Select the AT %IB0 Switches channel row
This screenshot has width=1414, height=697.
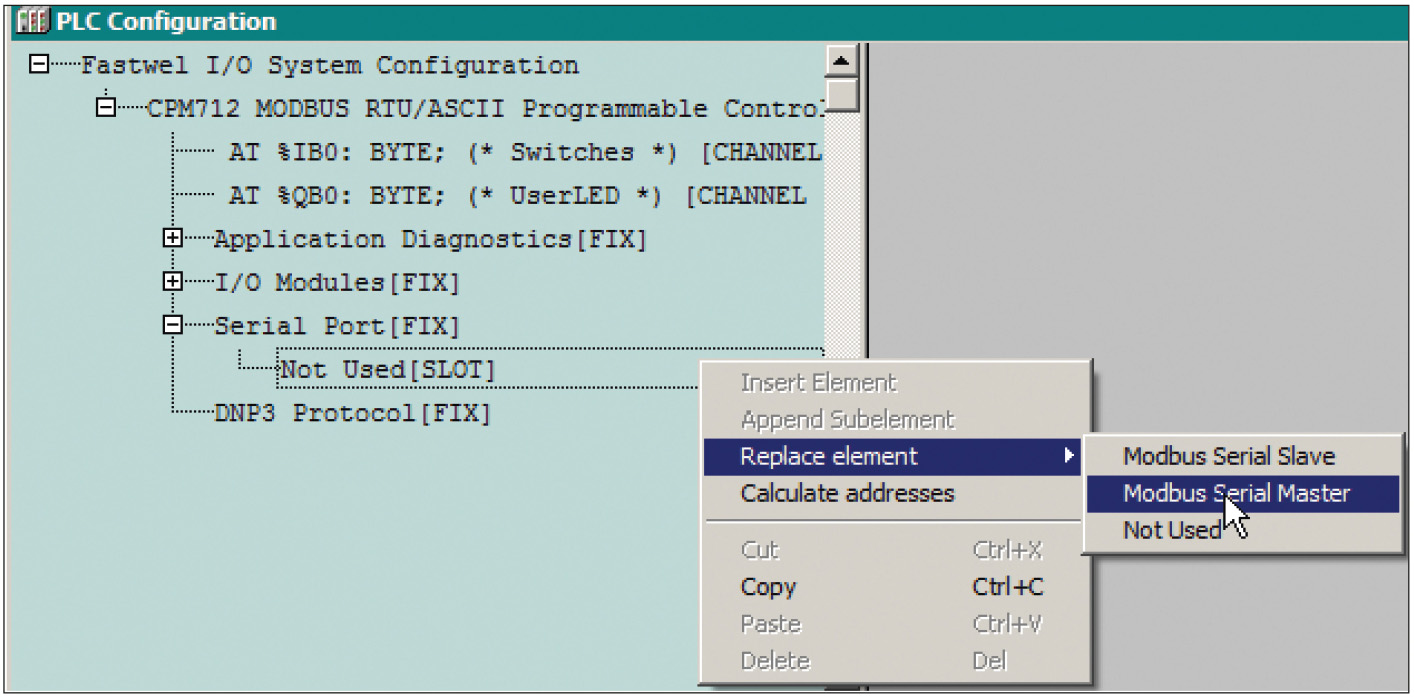coord(525,153)
